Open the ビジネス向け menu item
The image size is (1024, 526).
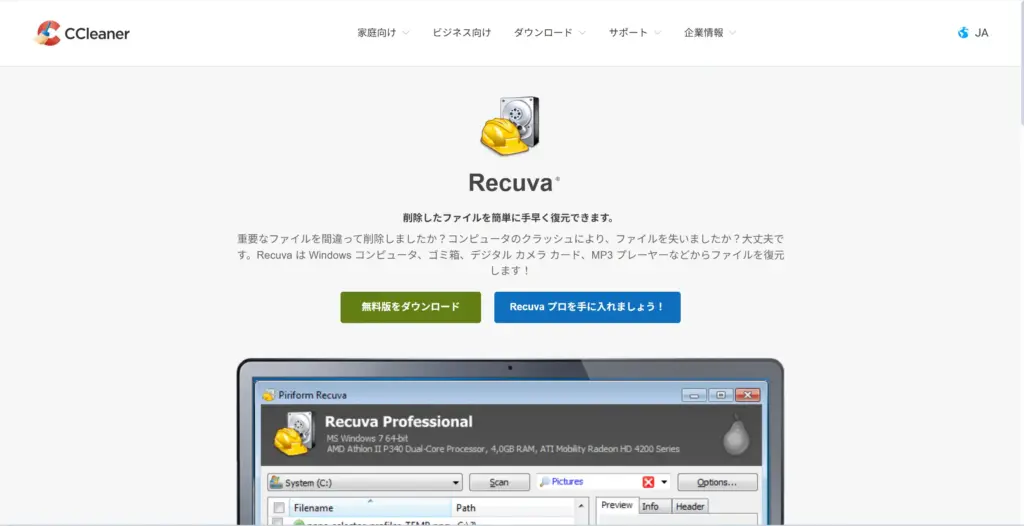click(461, 33)
